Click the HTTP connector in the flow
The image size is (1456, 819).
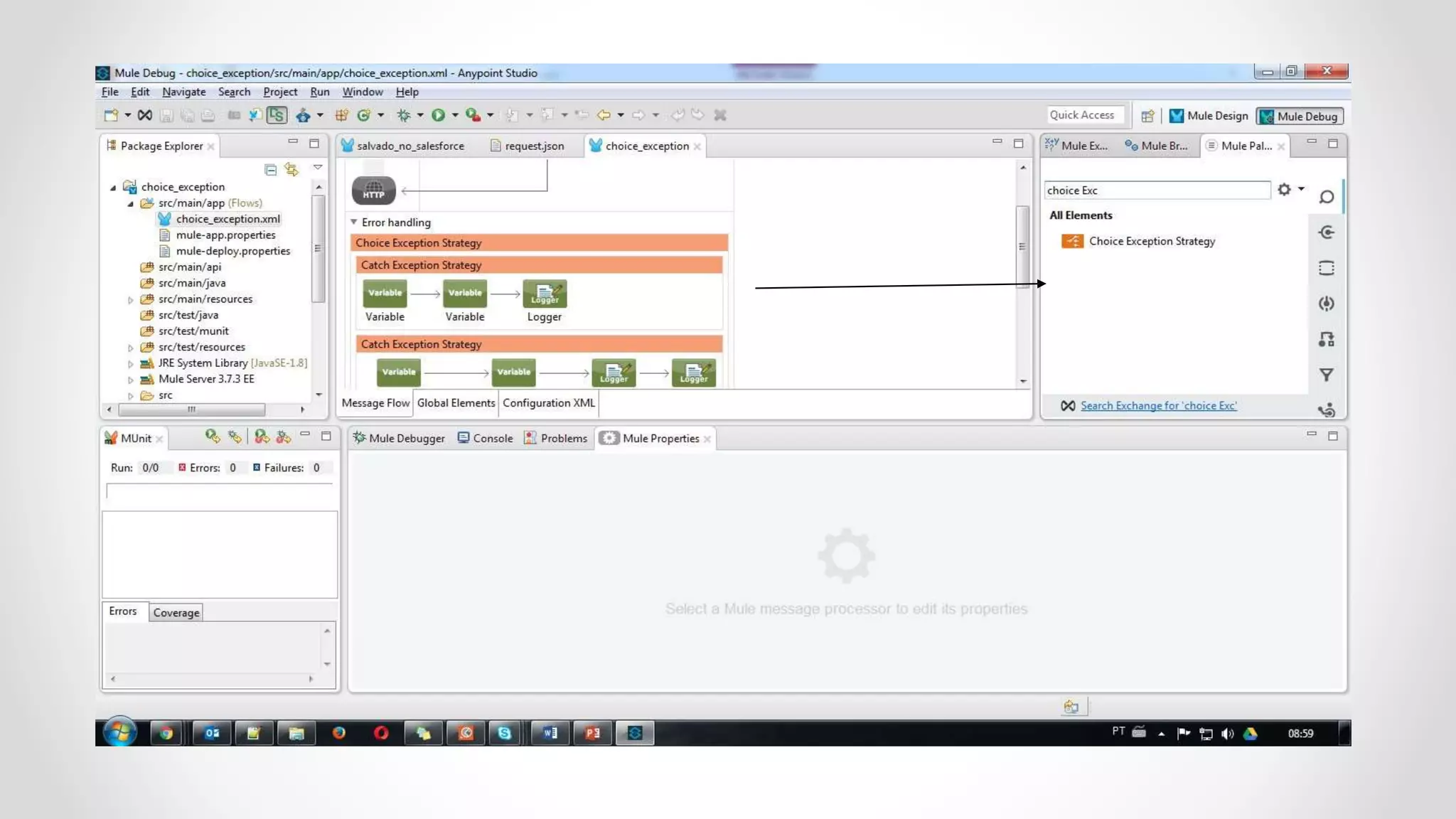coord(373,191)
